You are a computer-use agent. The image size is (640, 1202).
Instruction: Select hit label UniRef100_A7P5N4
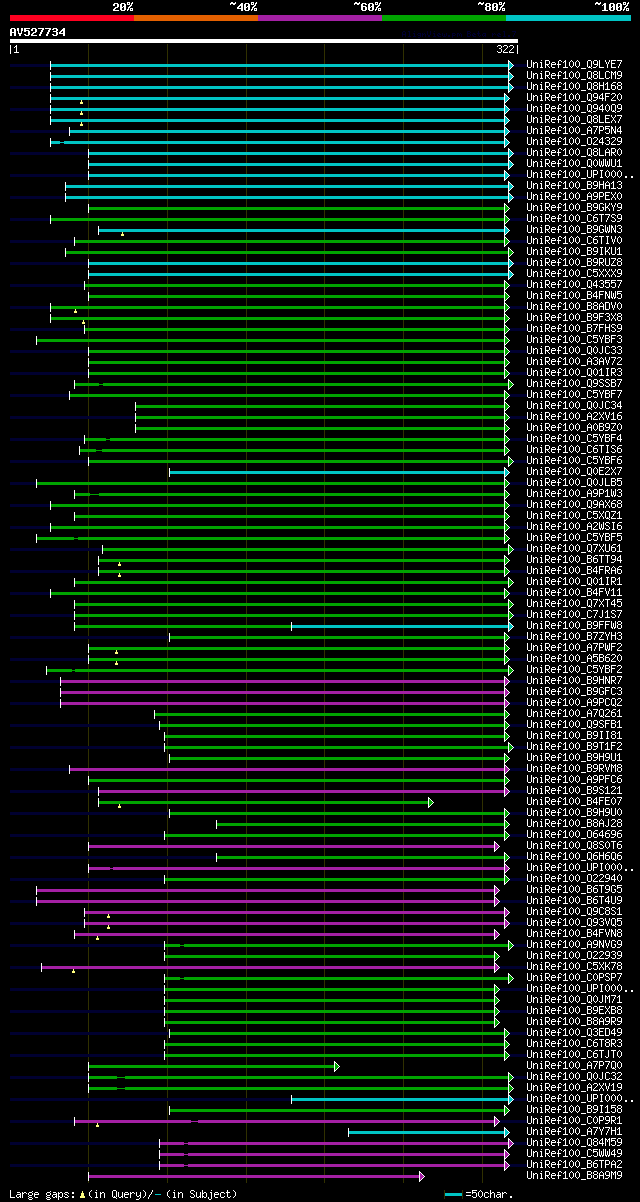[x=574, y=130]
